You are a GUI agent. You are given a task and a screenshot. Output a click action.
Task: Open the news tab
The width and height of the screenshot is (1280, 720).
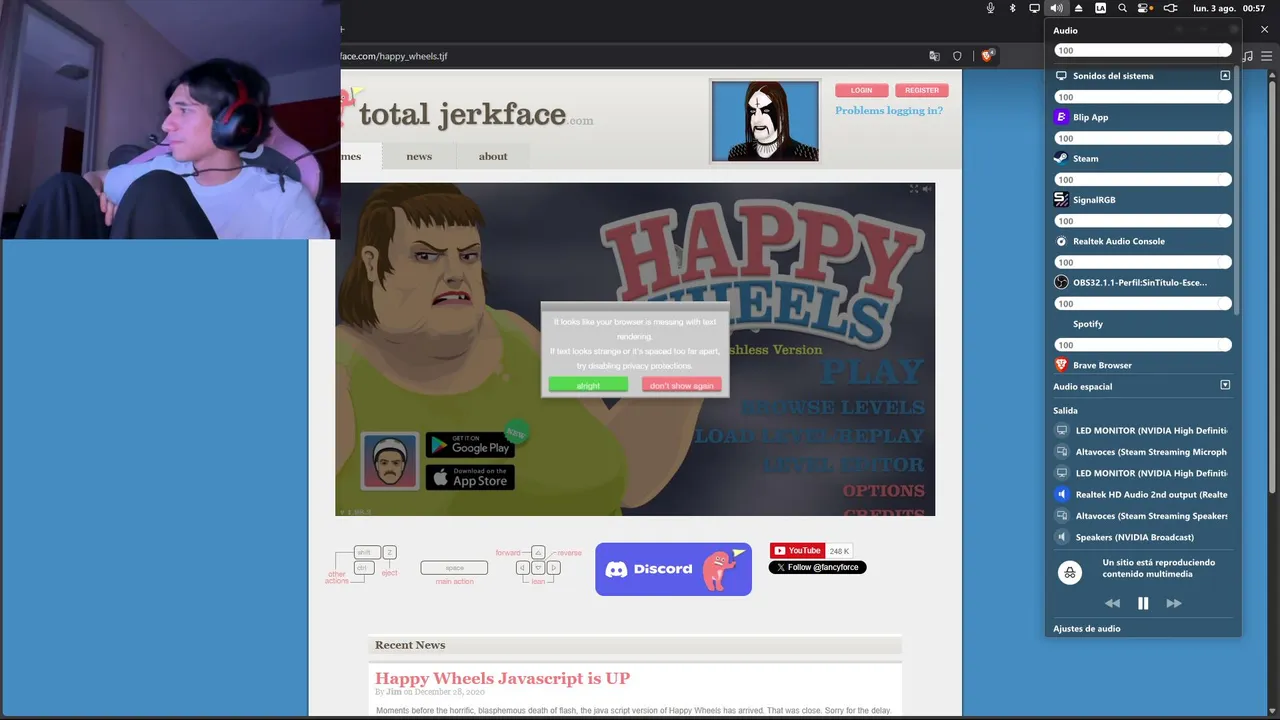(x=419, y=156)
